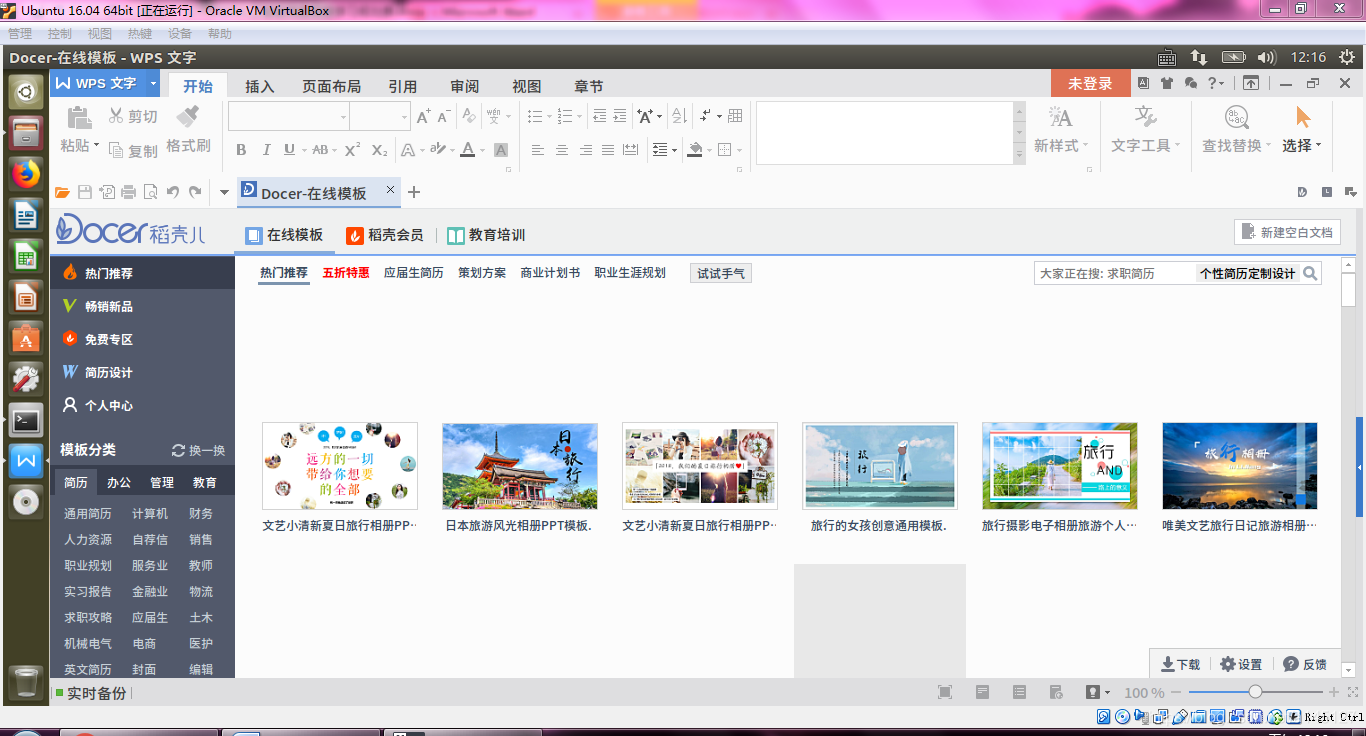
Task: Click the 反馈 feedback icon
Action: pyautogui.click(x=1305, y=664)
